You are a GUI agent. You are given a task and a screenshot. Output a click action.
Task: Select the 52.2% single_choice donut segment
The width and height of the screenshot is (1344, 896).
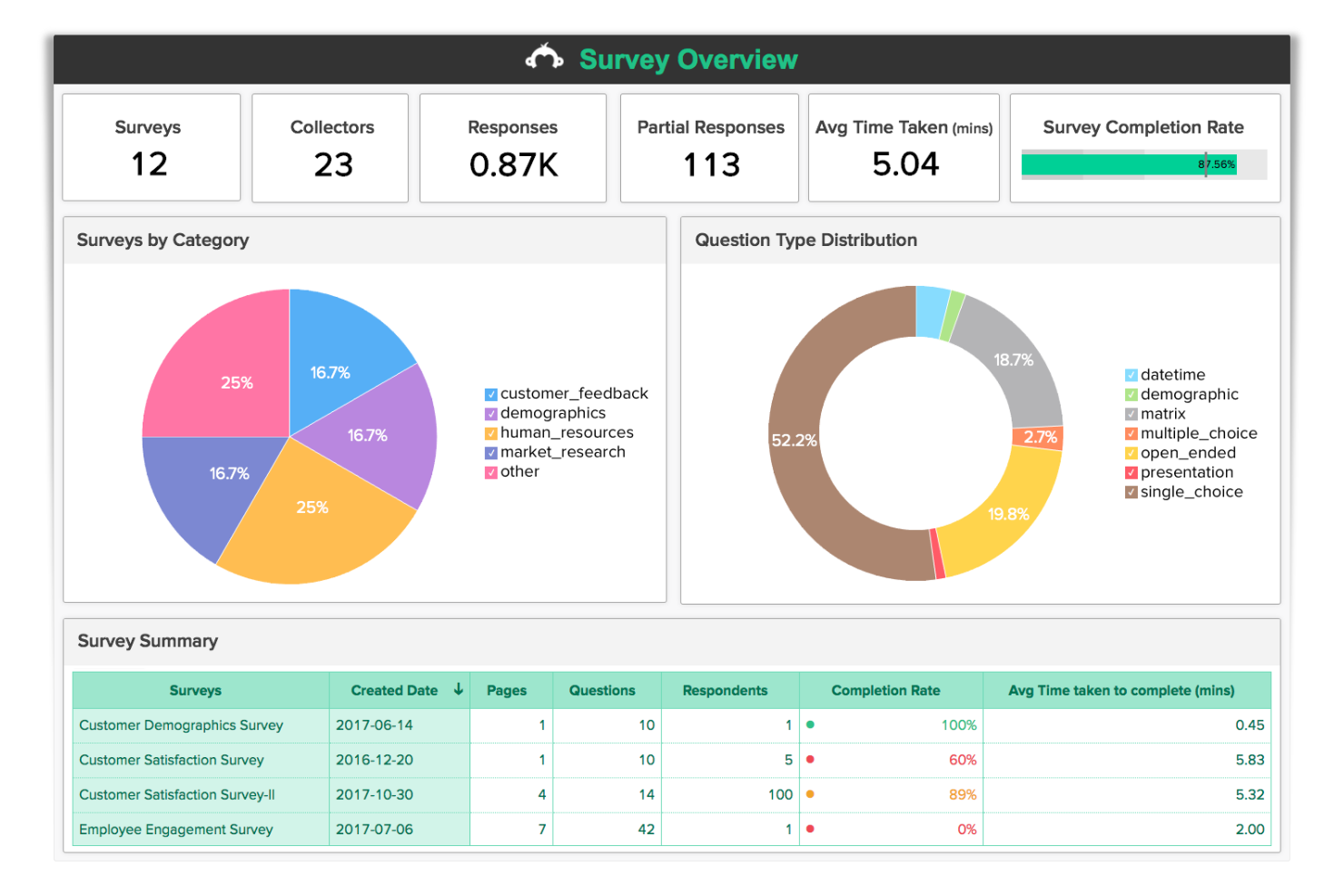795,440
